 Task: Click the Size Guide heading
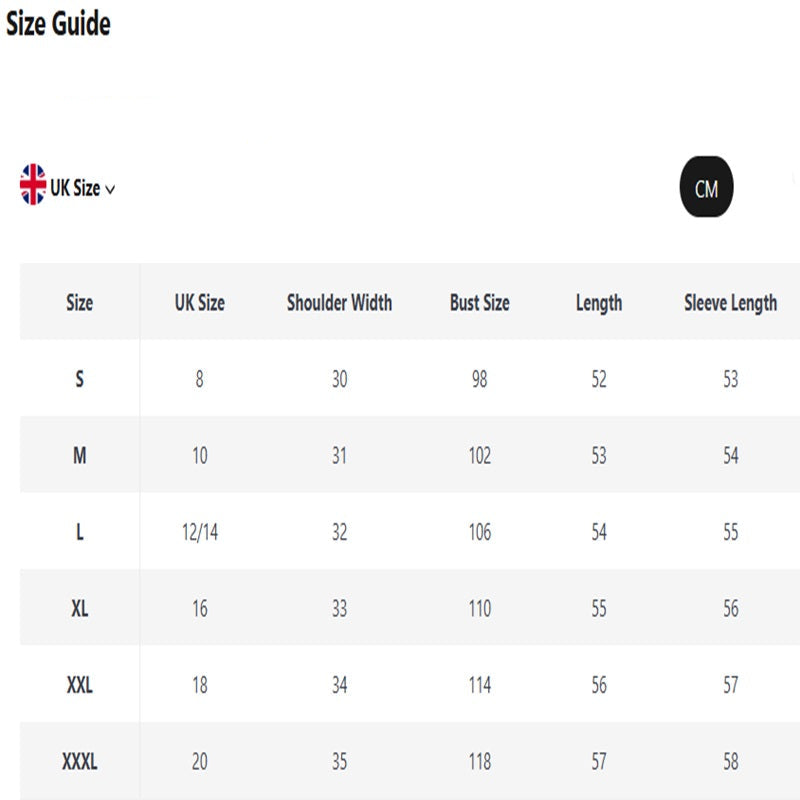pos(59,24)
